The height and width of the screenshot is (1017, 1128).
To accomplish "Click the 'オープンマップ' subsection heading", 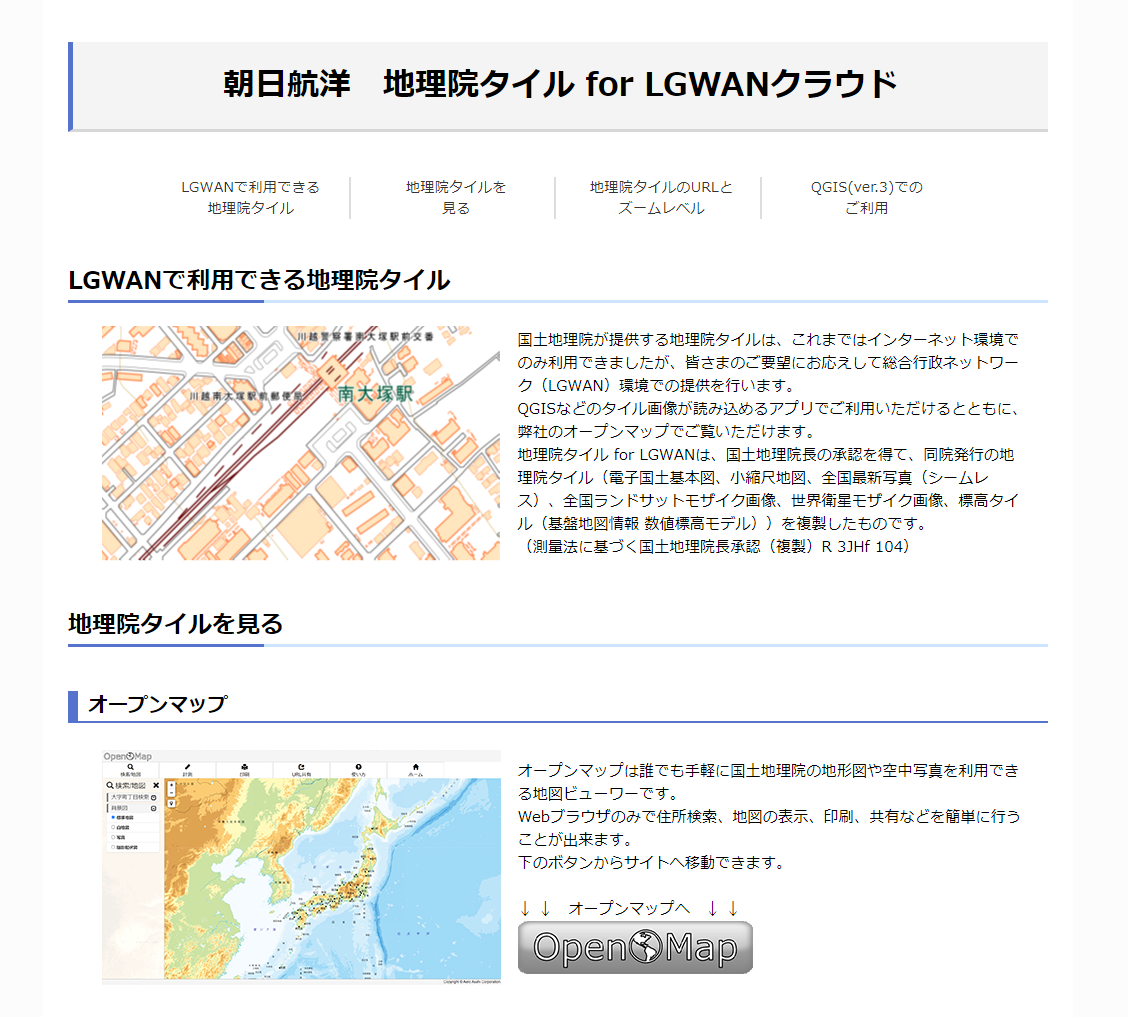I will (x=158, y=704).
